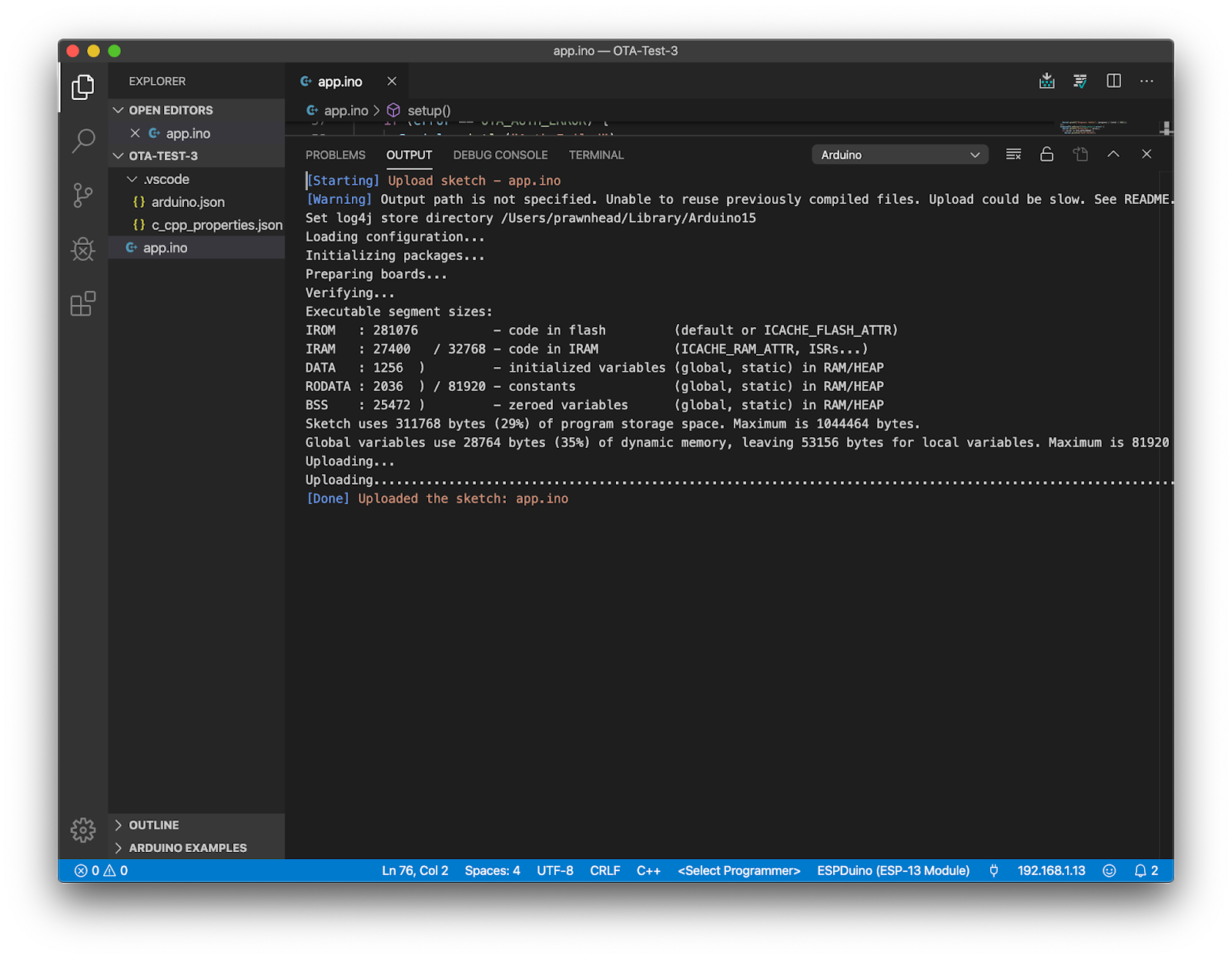Toggle auto-scroll lock in the Output panel

click(1046, 154)
